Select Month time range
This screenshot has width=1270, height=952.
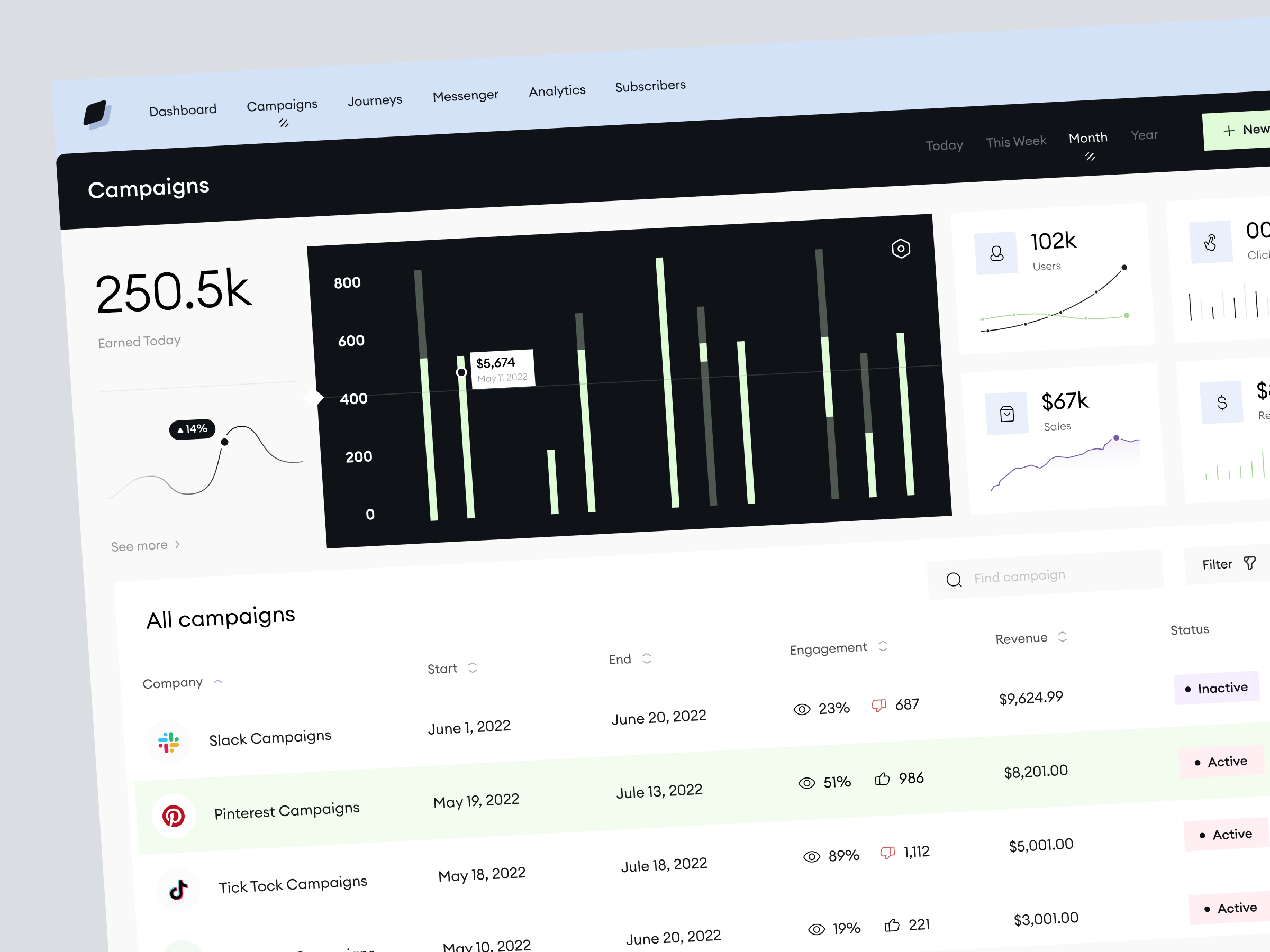coord(1088,138)
